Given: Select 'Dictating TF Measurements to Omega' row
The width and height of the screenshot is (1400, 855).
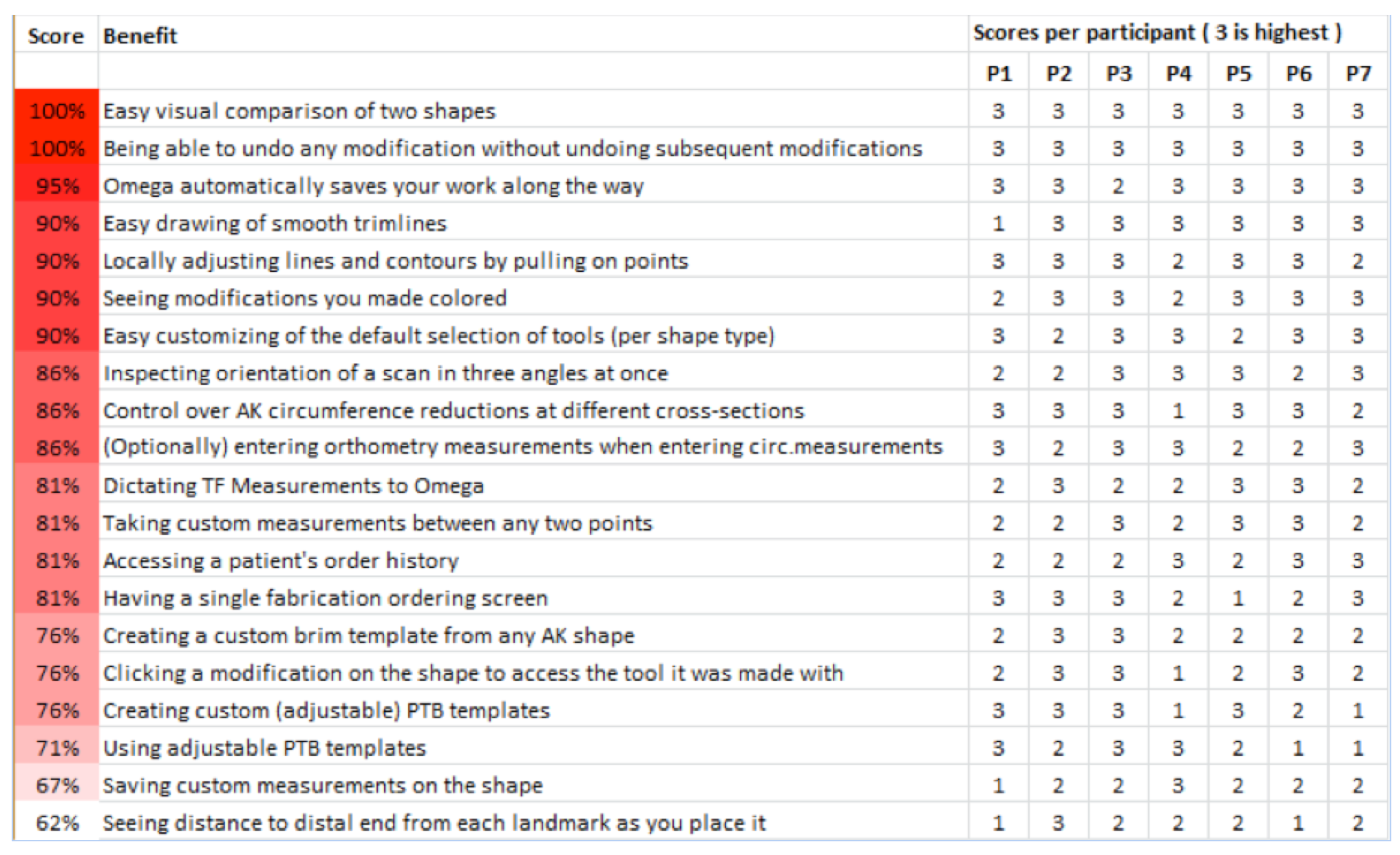Looking at the screenshot, I should coord(293,486).
